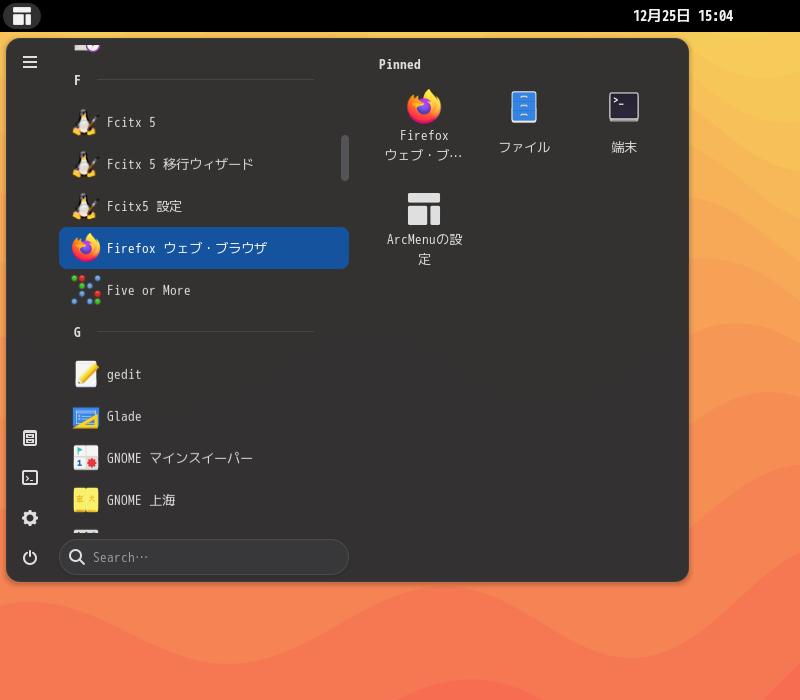Image resolution: width=800 pixels, height=700 pixels.
Task: Open the terminal shortcut in left sidebar
Action: pos(30,478)
